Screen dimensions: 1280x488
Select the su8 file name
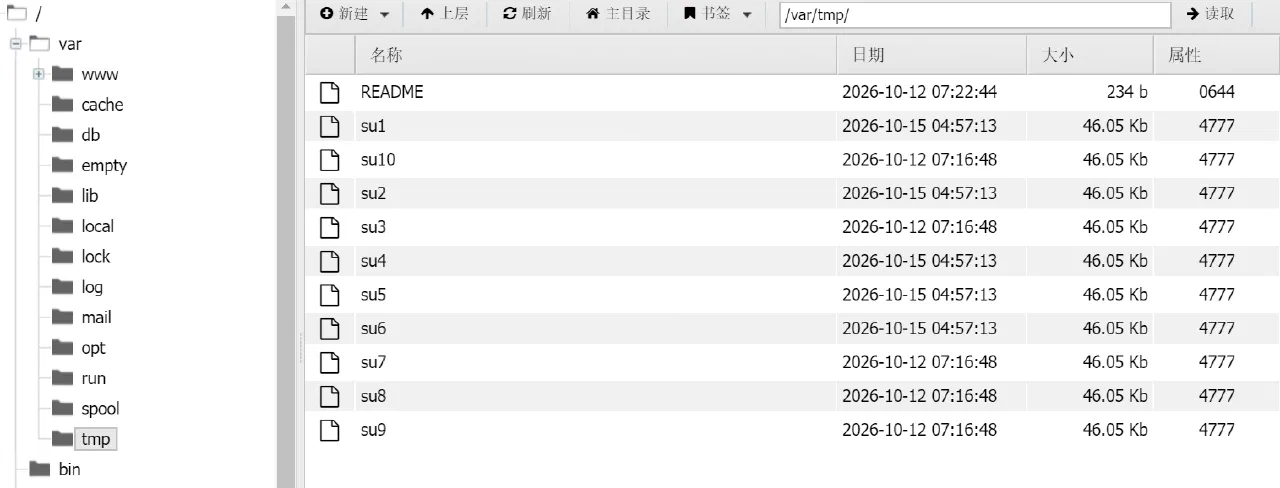373,396
